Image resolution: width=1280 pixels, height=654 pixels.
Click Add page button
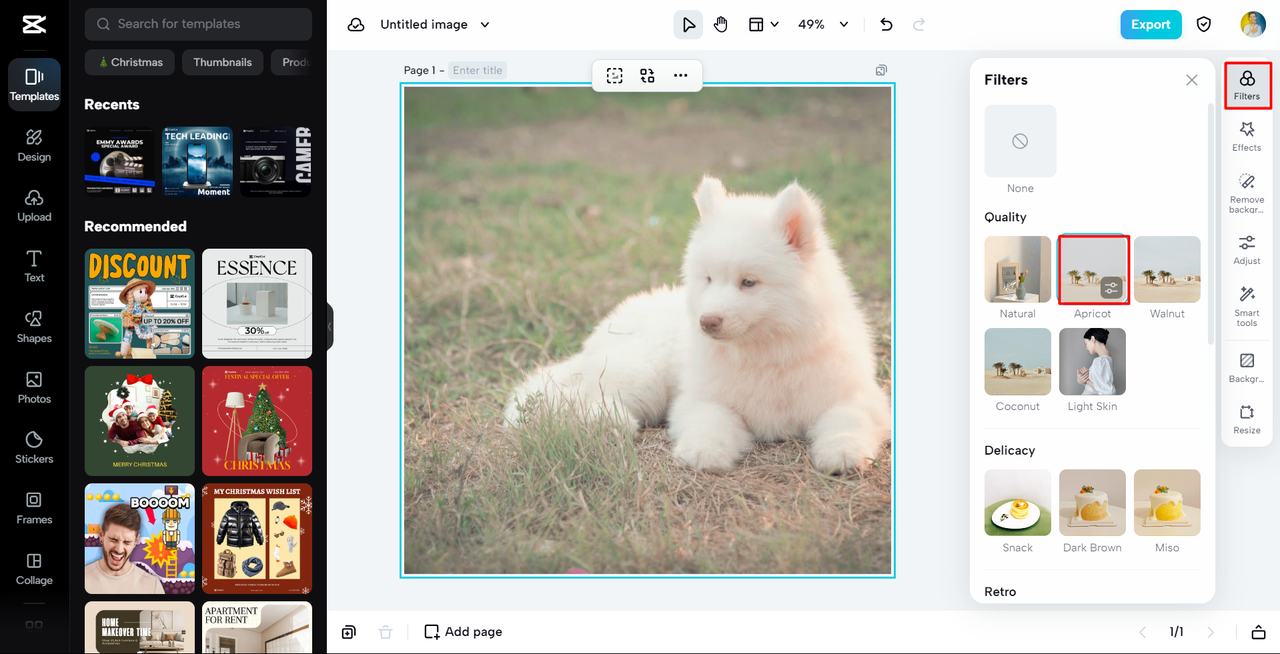tap(463, 632)
